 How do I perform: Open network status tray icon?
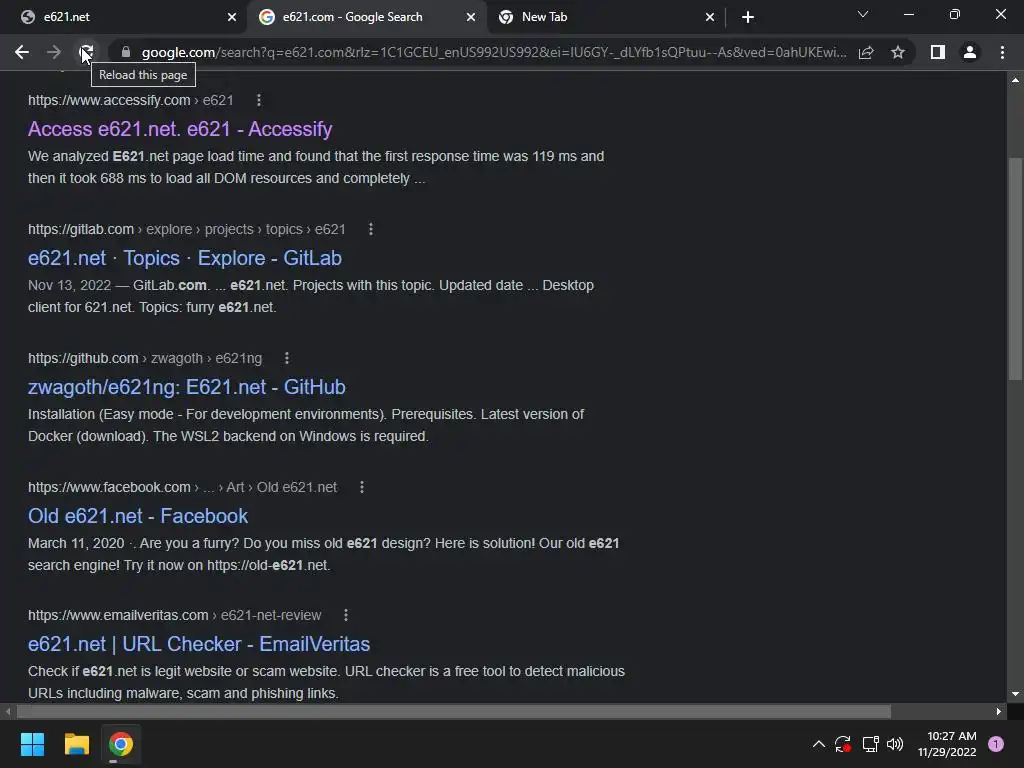pyautogui.click(x=870, y=744)
